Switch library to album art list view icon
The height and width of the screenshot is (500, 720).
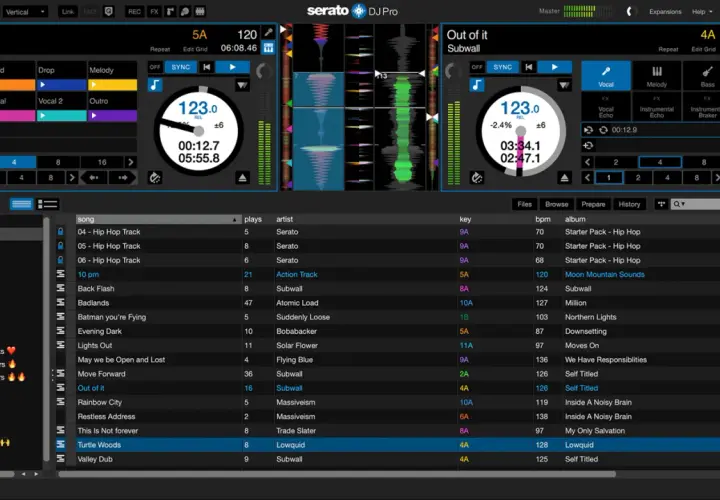47,204
